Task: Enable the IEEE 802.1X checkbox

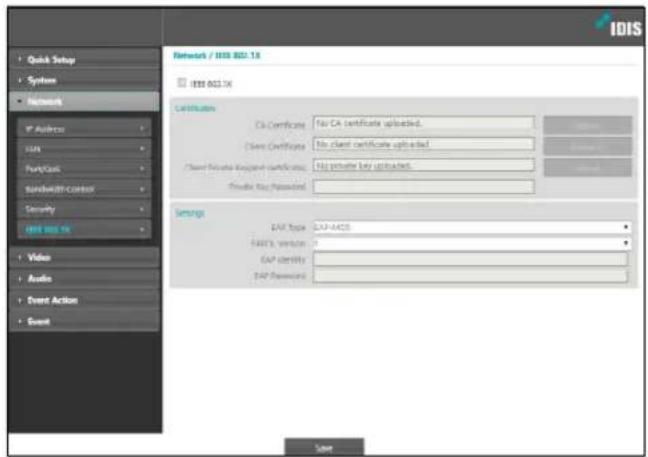Action: (182, 83)
